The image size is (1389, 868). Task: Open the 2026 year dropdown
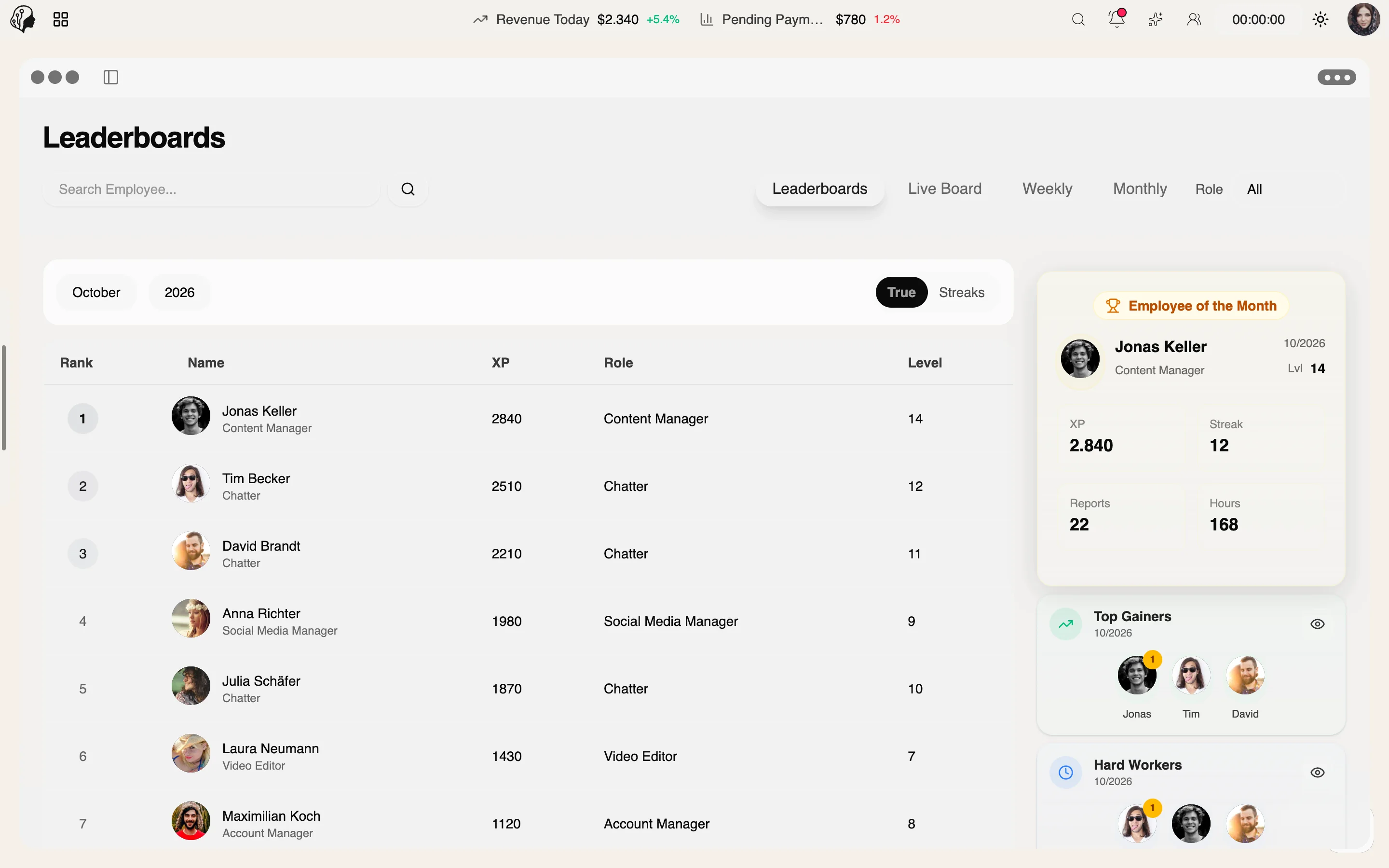click(179, 292)
